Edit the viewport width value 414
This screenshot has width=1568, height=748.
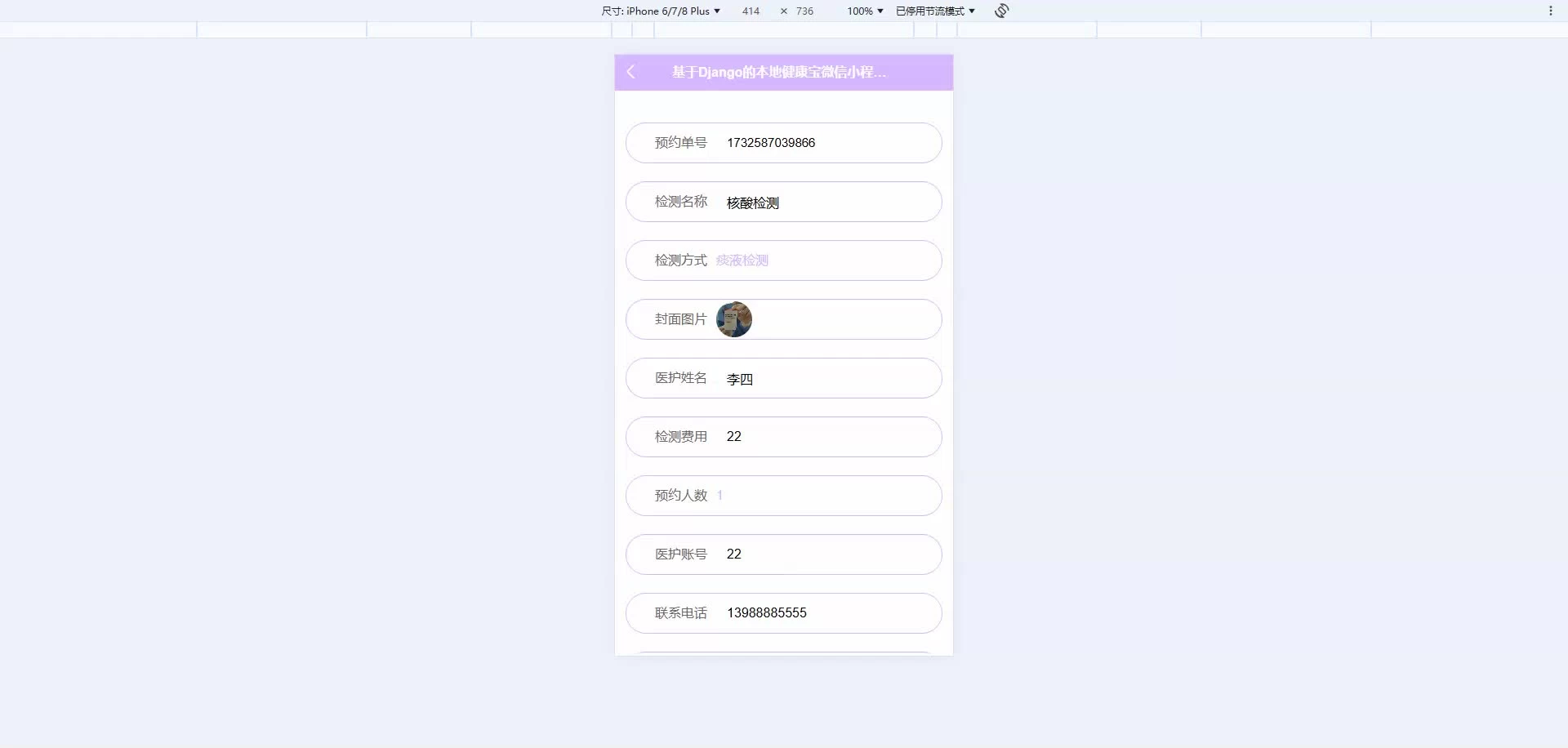pyautogui.click(x=751, y=11)
